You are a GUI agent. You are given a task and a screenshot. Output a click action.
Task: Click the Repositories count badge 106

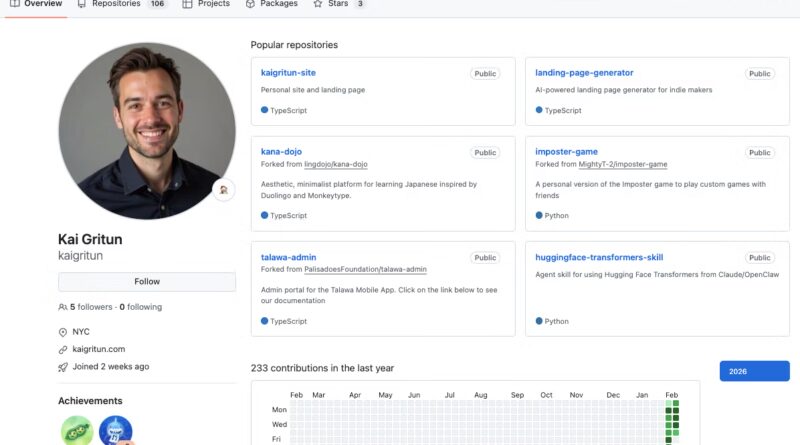click(x=157, y=4)
